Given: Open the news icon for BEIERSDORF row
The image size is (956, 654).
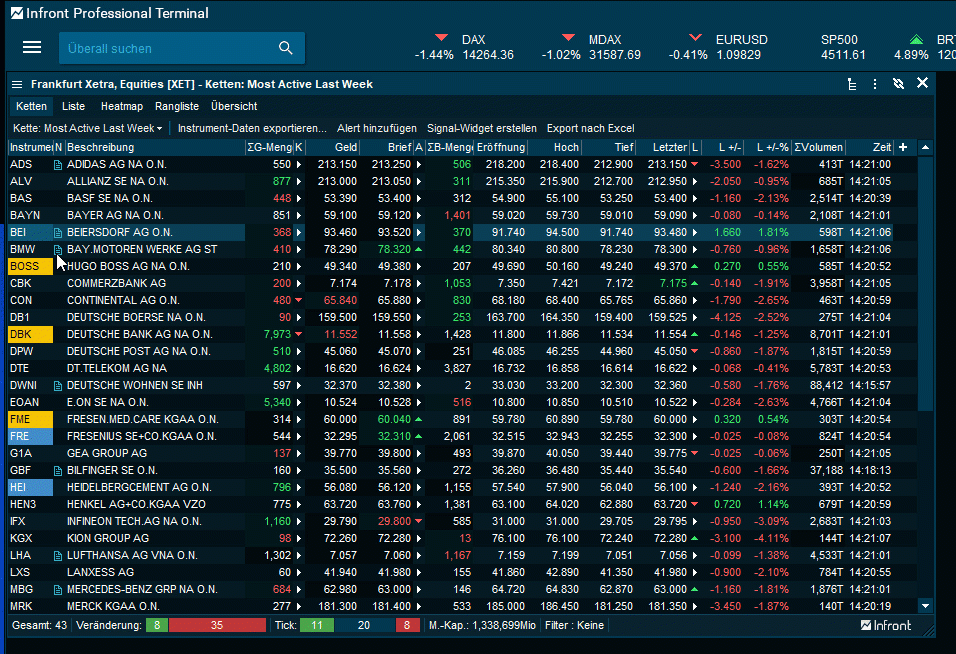Looking at the screenshot, I should (x=58, y=232).
